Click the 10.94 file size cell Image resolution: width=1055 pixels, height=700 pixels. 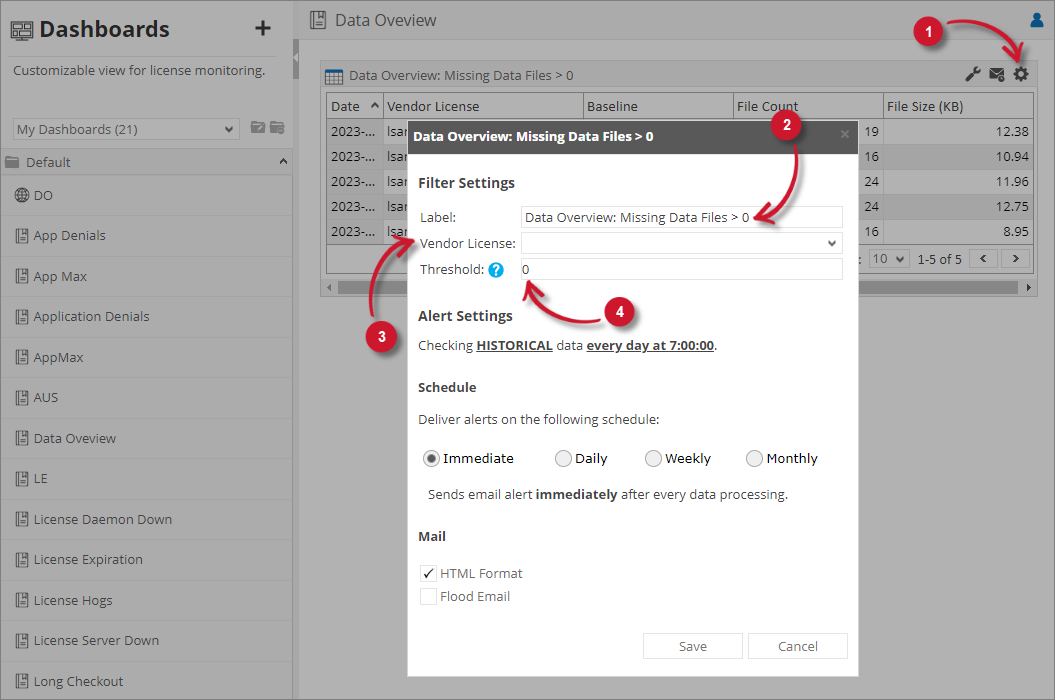[958, 156]
